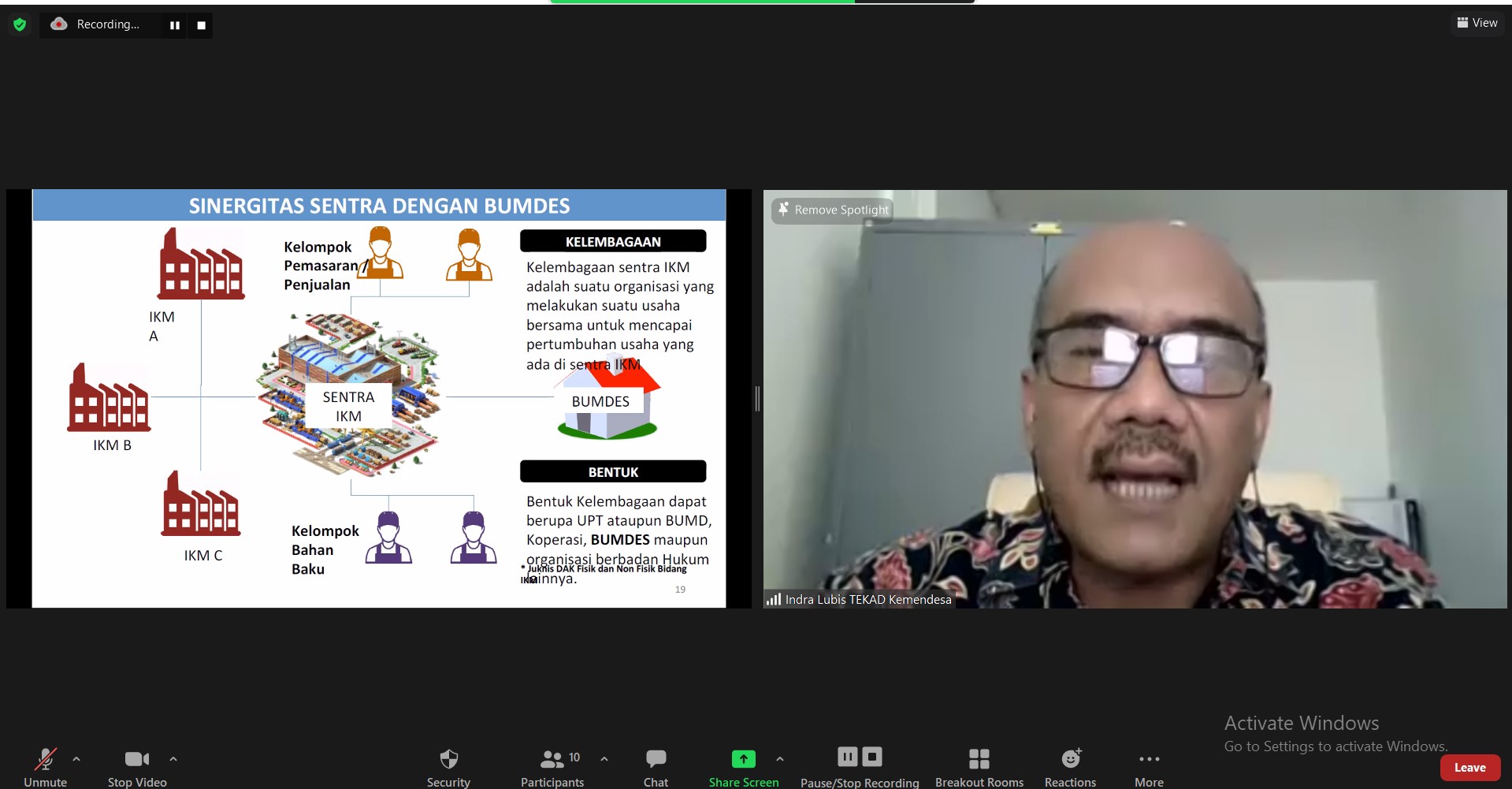The image size is (1512, 789).
Task: Click the red Leave button
Action: click(x=1469, y=768)
